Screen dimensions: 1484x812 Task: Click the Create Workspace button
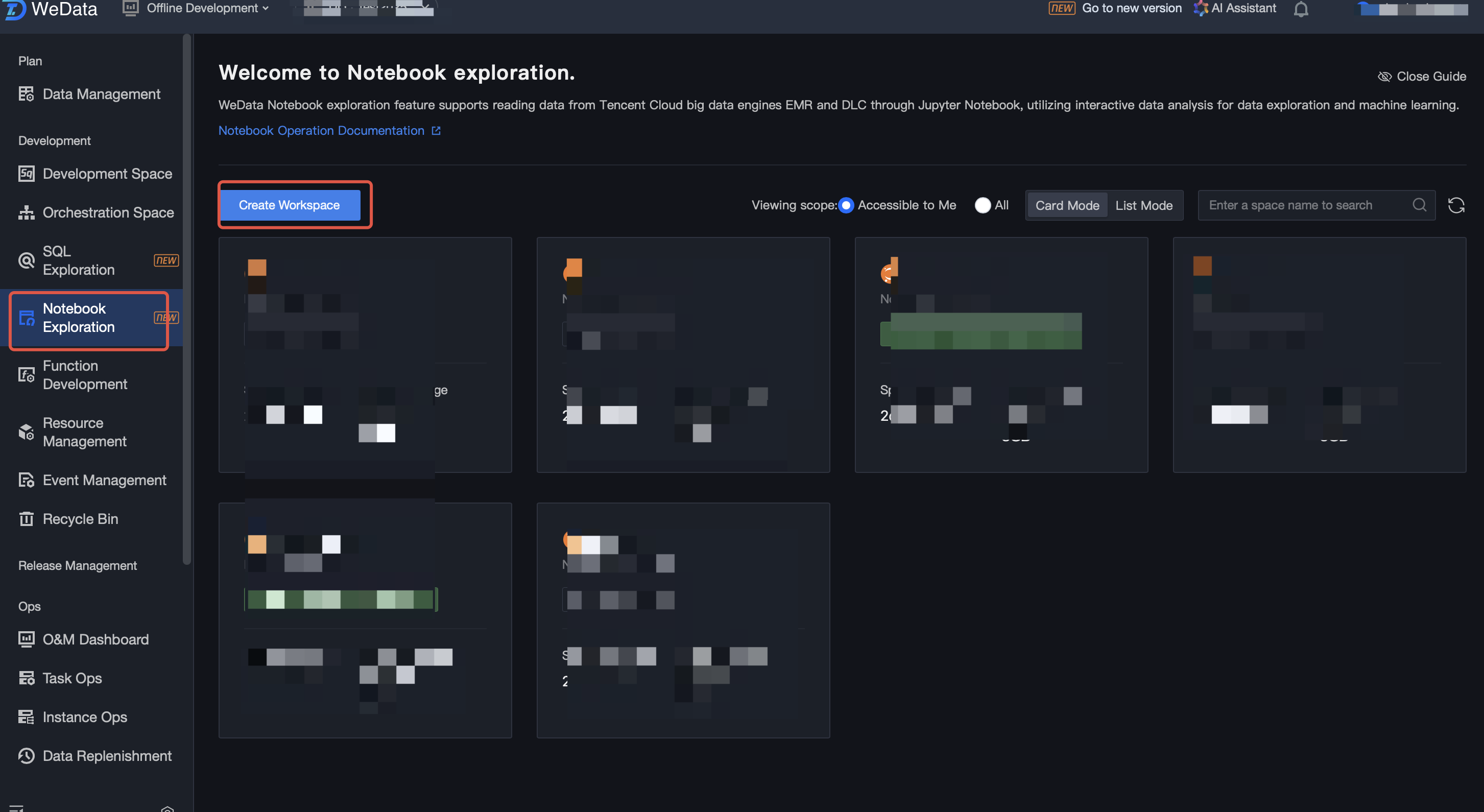click(289, 205)
